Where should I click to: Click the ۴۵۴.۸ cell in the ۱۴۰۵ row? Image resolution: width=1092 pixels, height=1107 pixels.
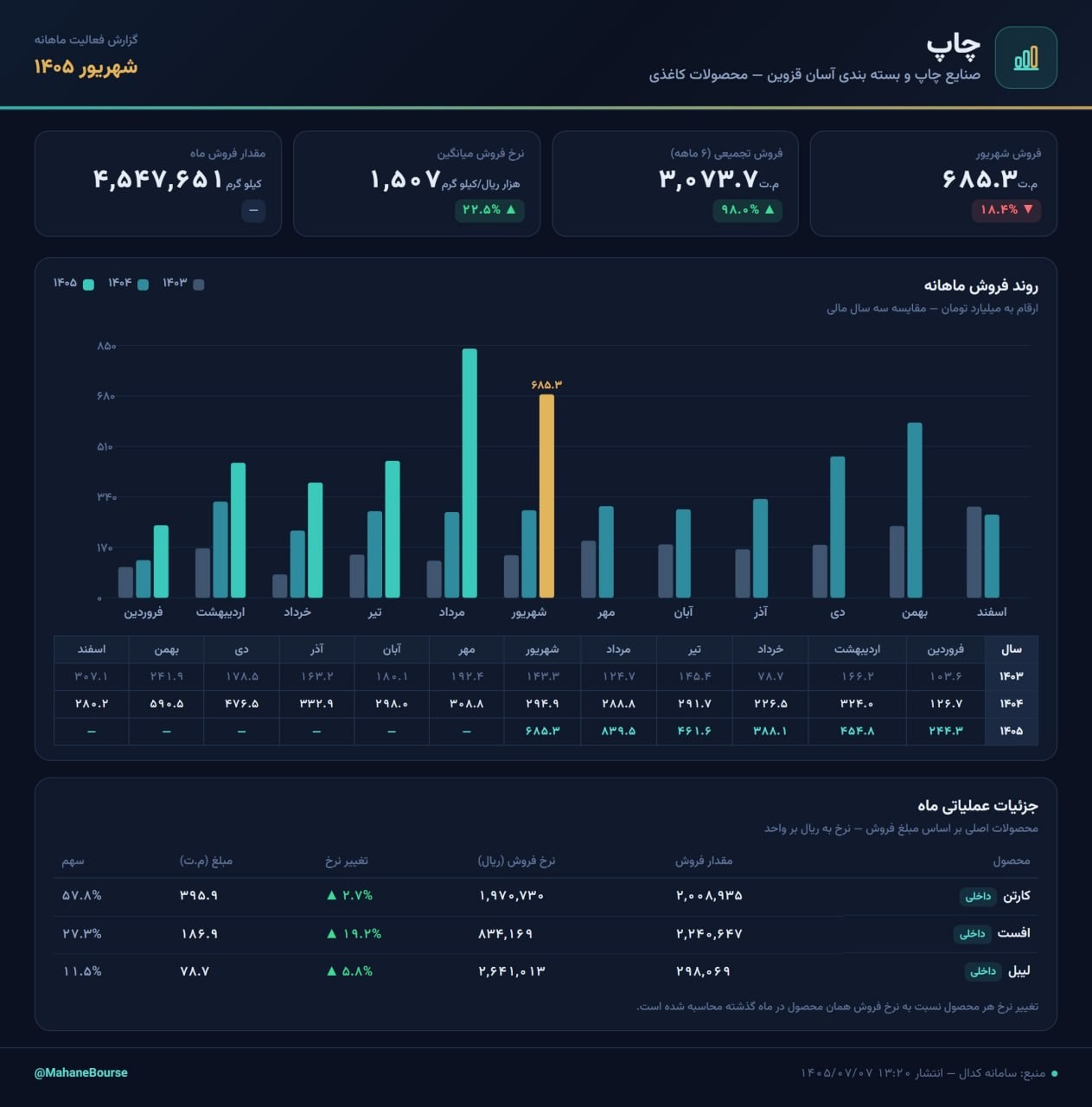point(857,731)
